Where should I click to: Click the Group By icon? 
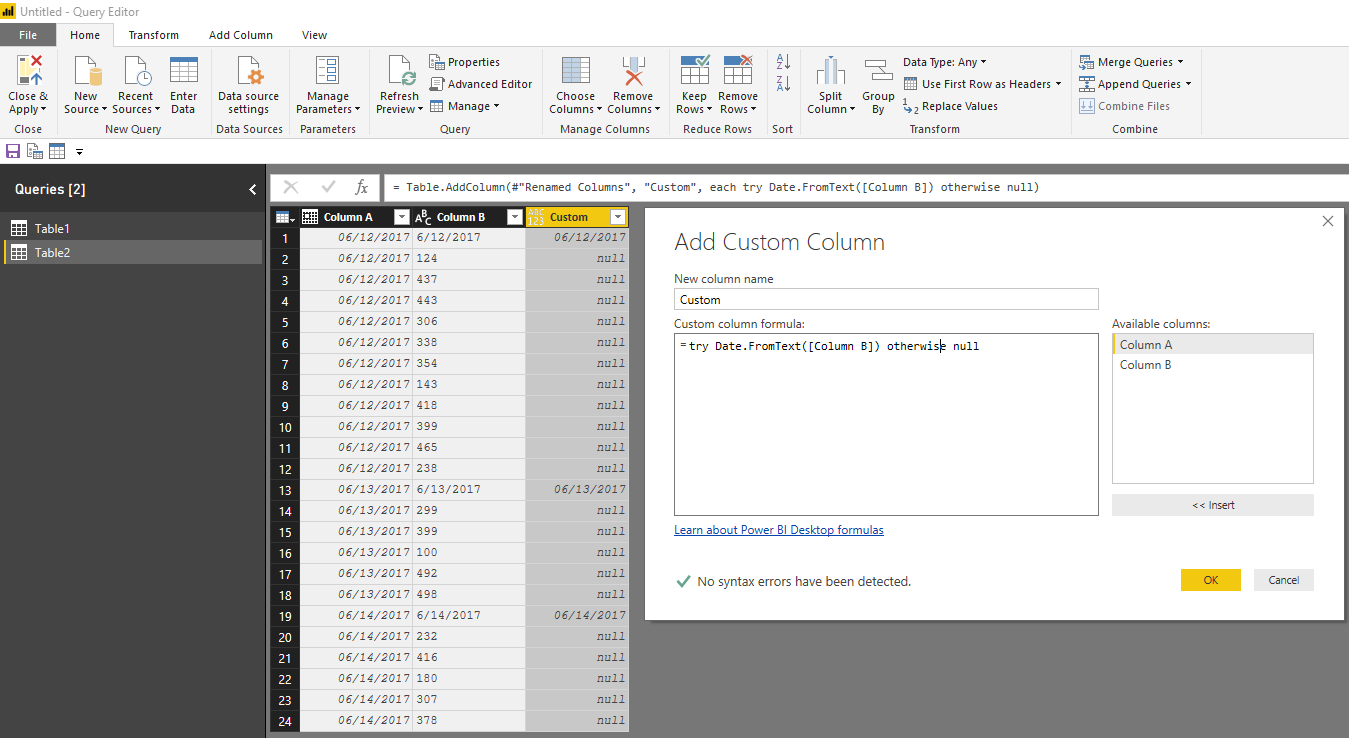[x=878, y=71]
